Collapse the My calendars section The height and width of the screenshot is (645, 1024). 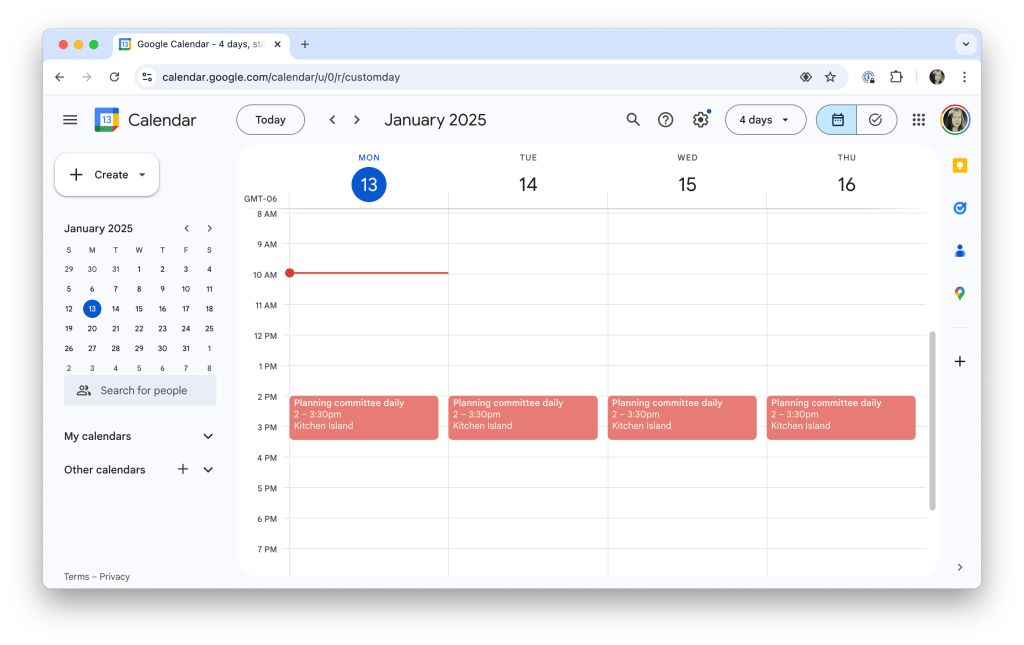(x=208, y=436)
